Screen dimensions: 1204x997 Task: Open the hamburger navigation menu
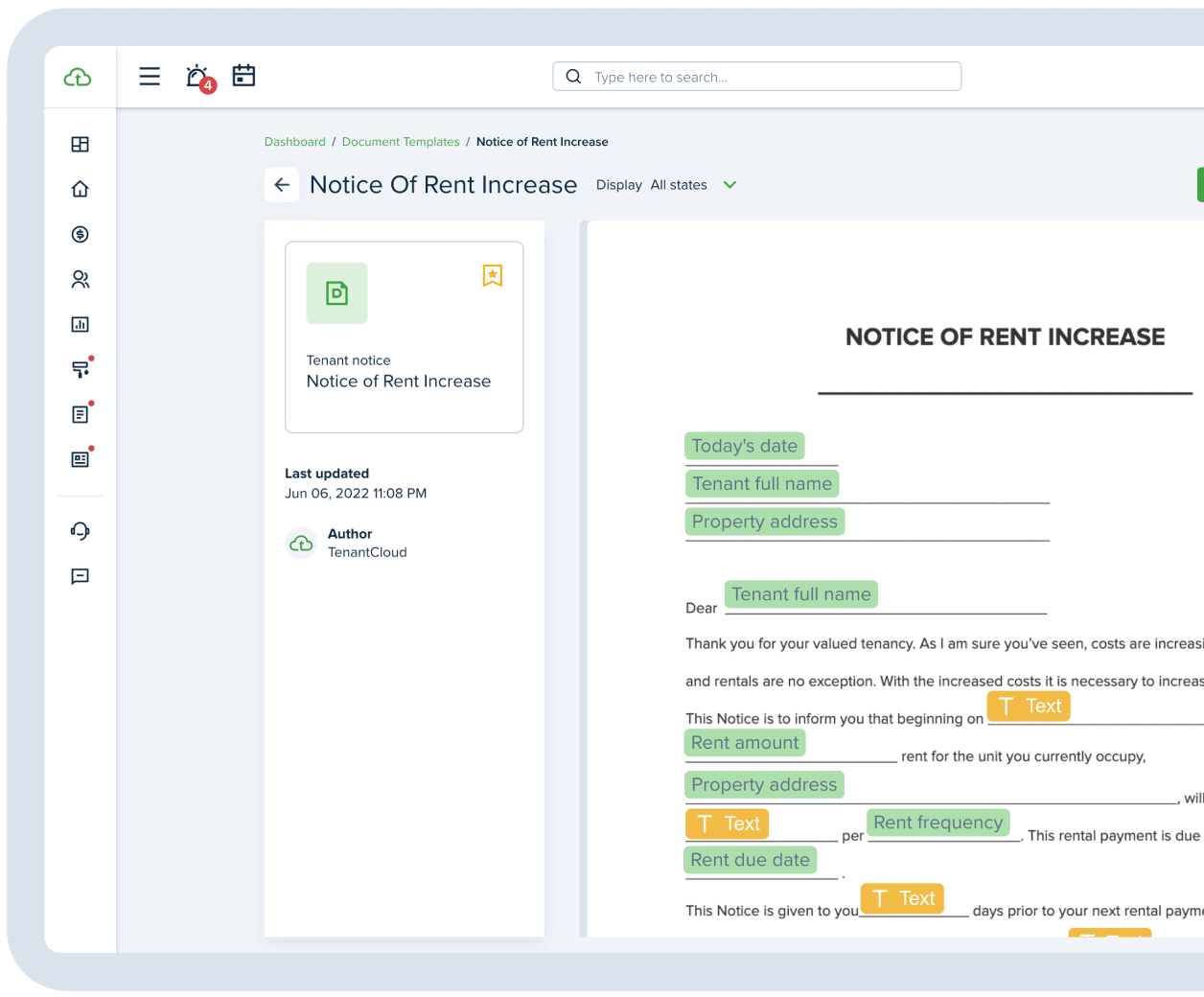[x=150, y=76]
